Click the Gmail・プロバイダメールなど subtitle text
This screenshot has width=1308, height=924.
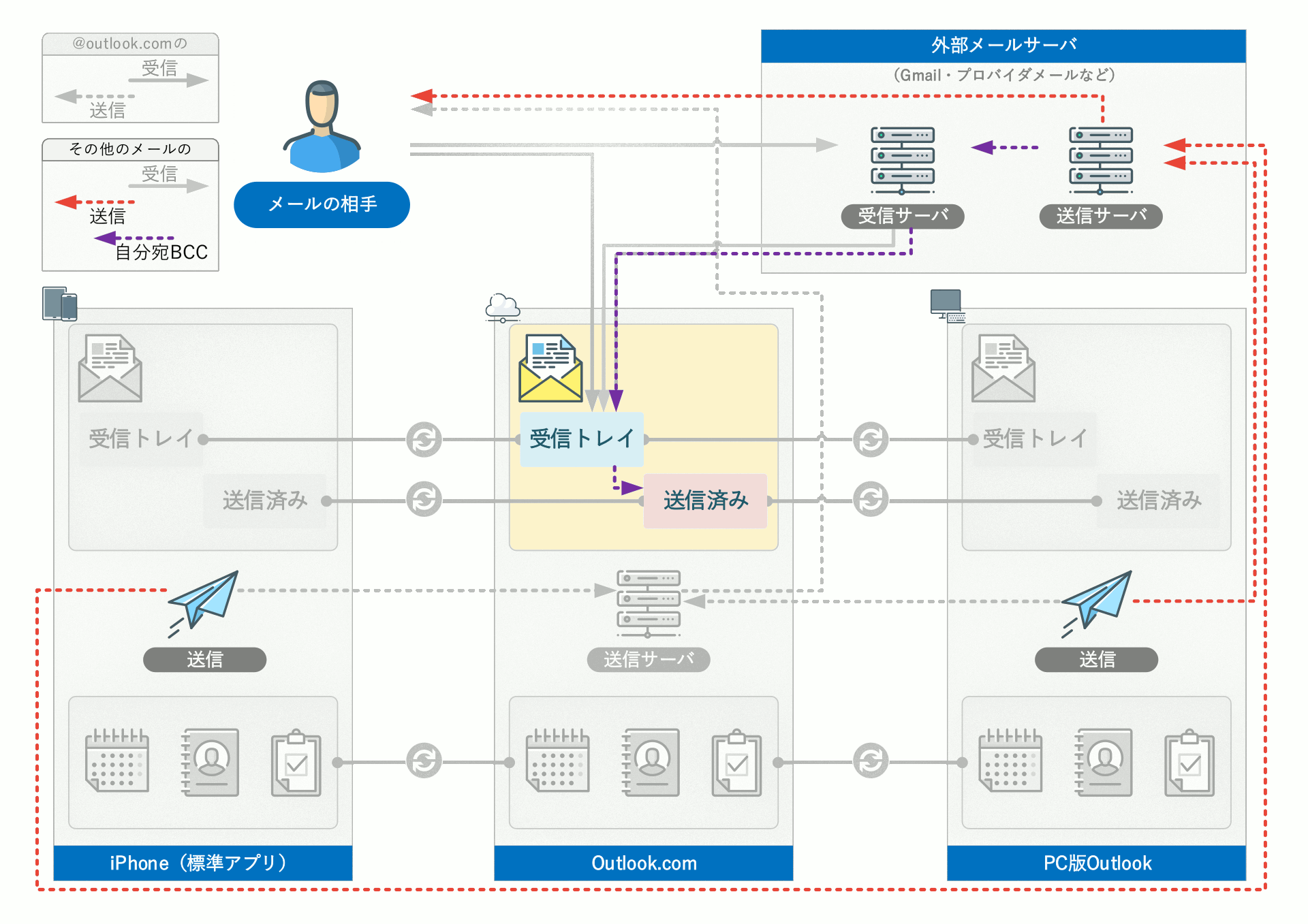point(1003,75)
